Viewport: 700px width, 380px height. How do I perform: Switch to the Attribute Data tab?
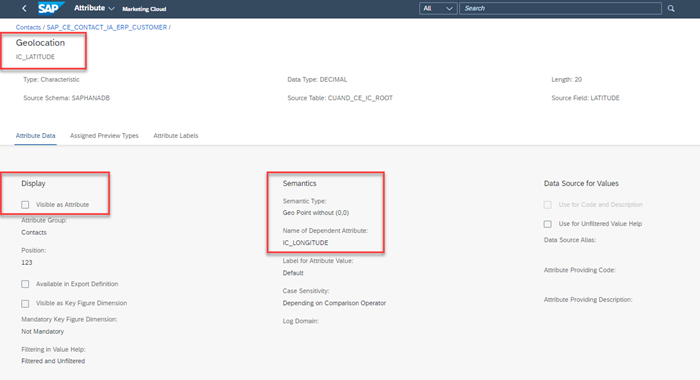(35, 136)
